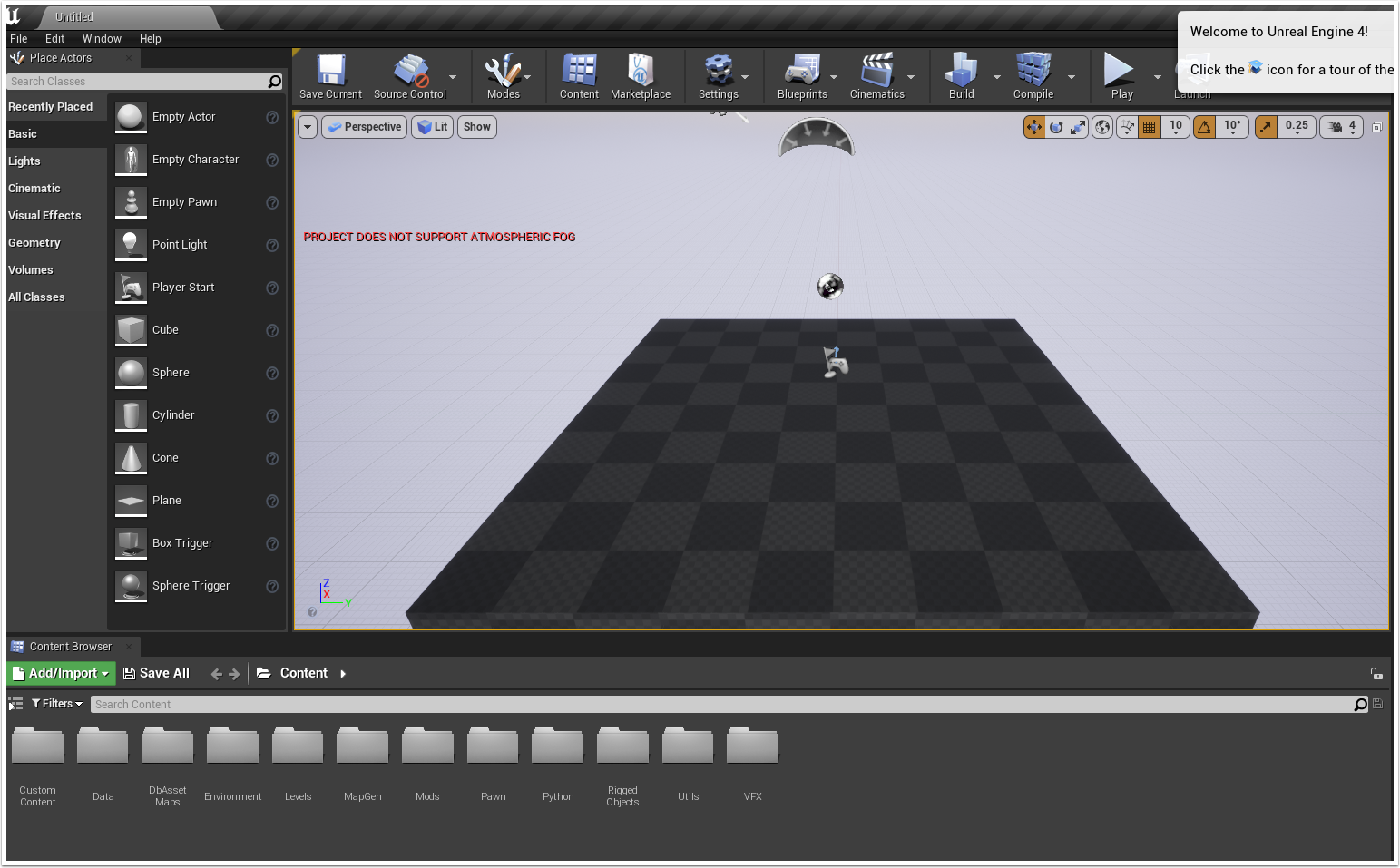This screenshot has height=868, width=1400.
Task: Open the Window menu
Action: point(102,39)
